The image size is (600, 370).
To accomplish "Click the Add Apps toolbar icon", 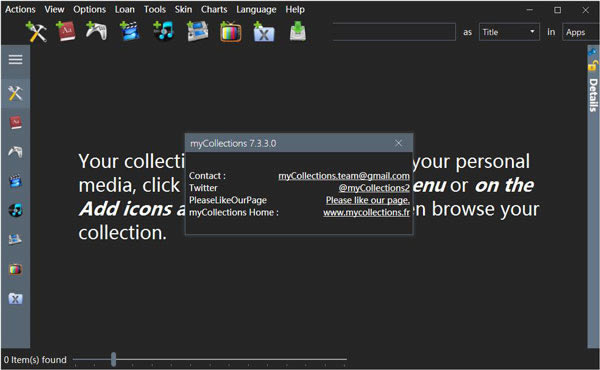I will coord(36,31).
